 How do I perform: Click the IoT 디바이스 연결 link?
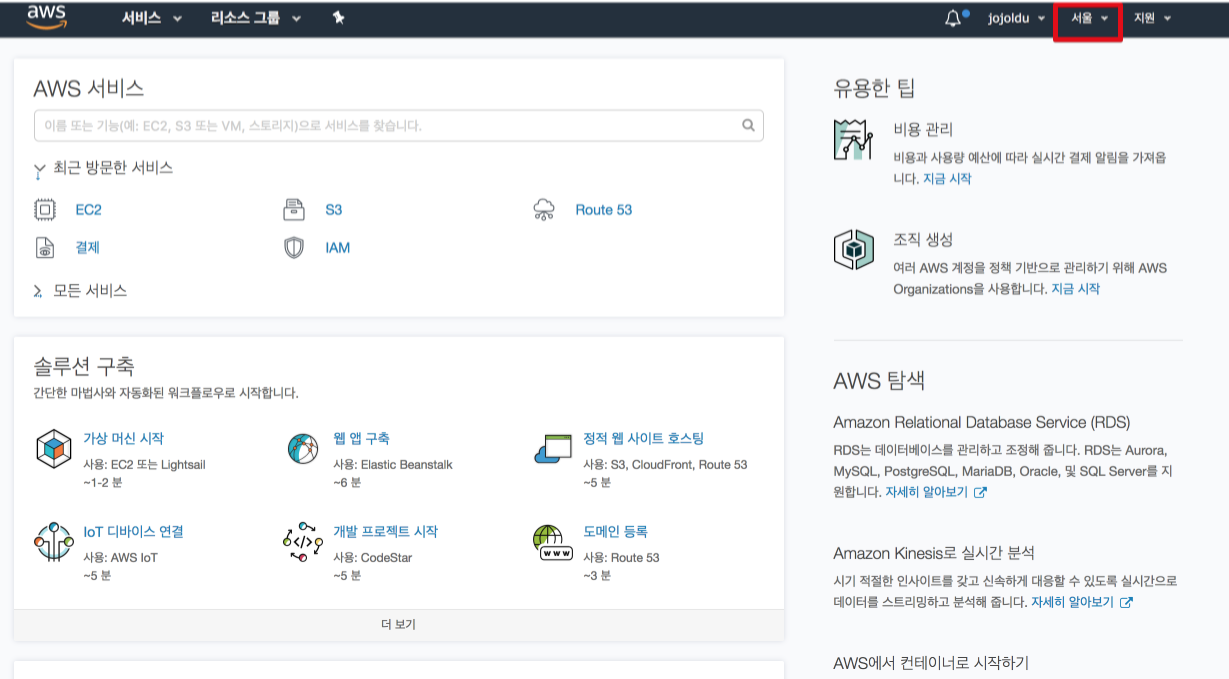coord(133,531)
